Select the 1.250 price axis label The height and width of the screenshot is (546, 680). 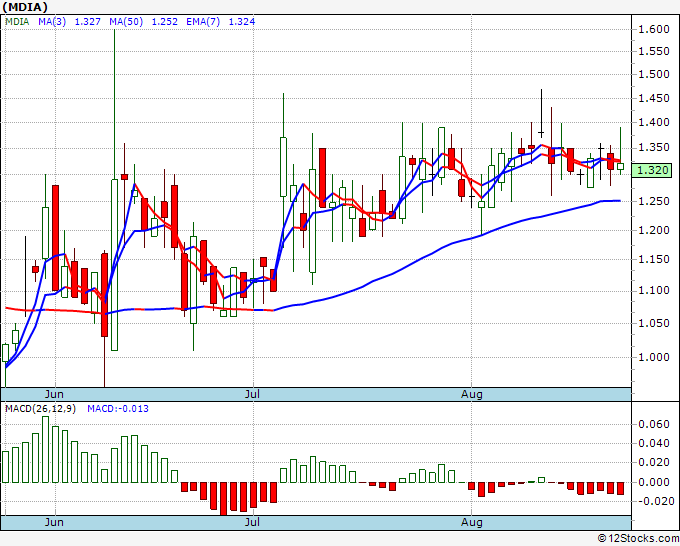(654, 201)
